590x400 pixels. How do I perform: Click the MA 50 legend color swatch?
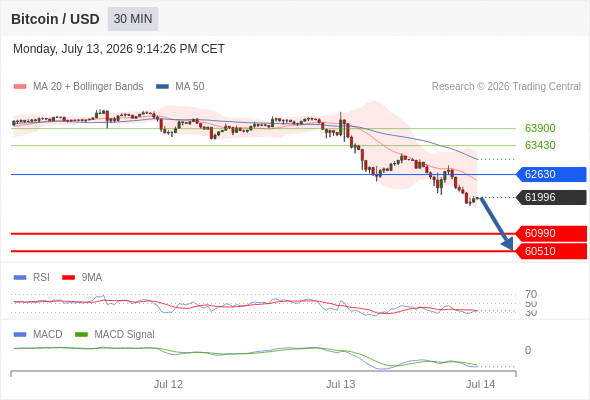(163, 87)
